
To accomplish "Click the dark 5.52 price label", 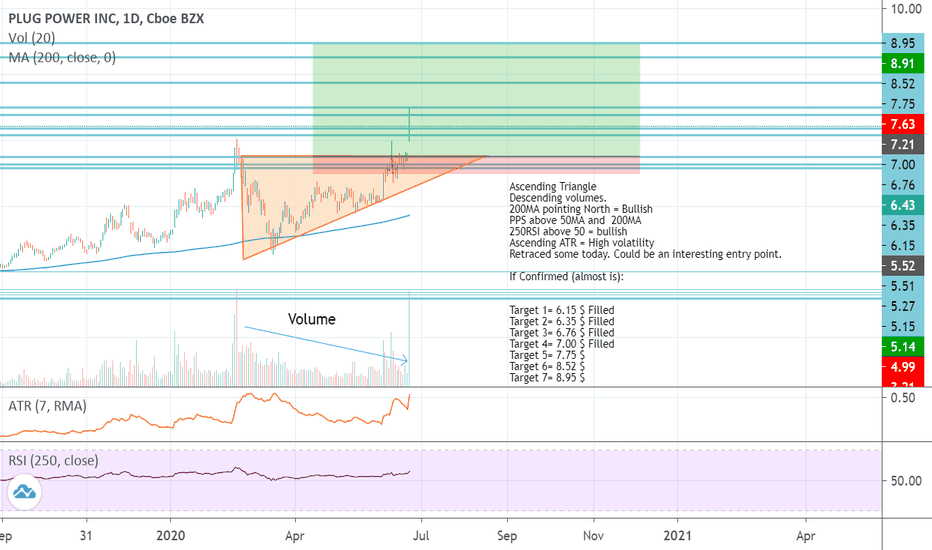I will coord(902,266).
